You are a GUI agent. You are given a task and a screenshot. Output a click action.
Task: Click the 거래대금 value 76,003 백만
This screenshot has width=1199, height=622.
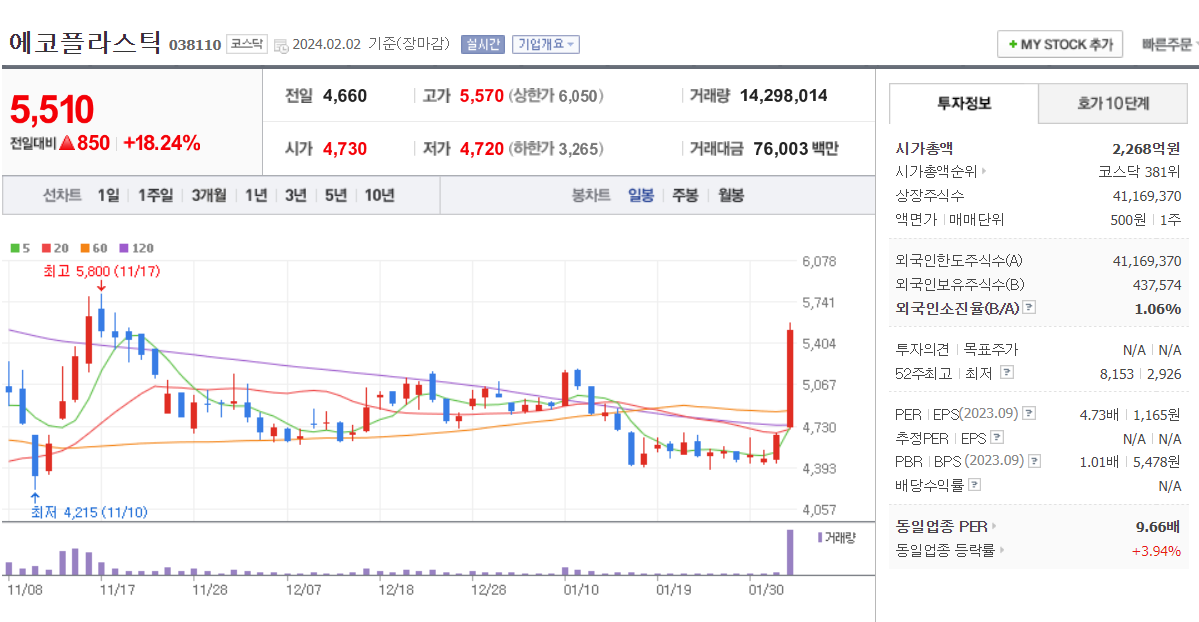click(796, 148)
